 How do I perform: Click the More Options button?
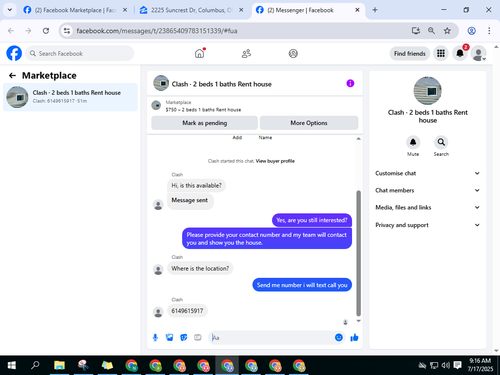(309, 123)
